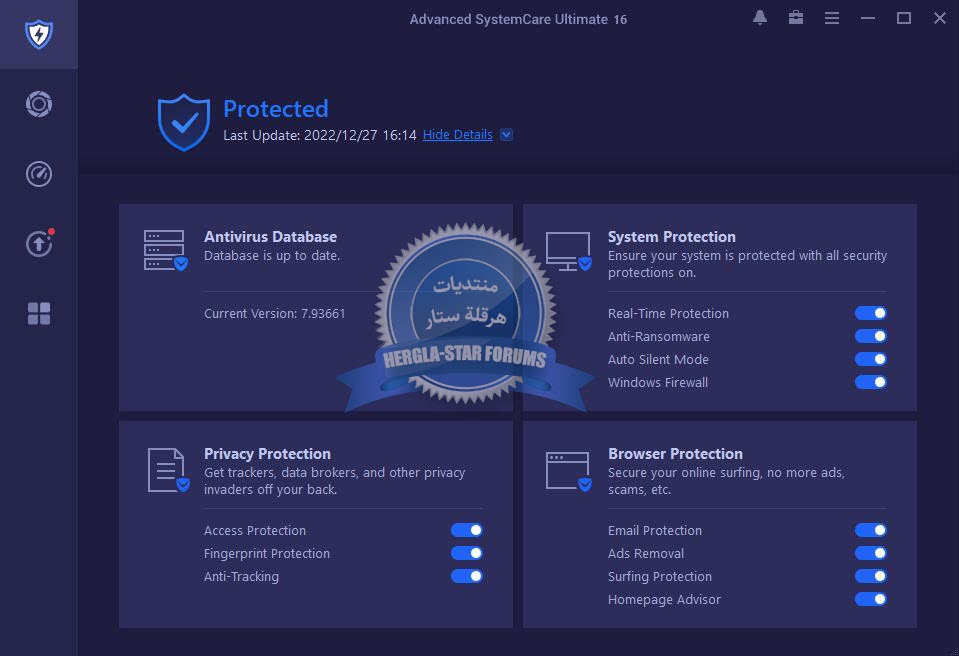
Task: Open the Protect shield tab in sidebar
Action: coord(39,34)
